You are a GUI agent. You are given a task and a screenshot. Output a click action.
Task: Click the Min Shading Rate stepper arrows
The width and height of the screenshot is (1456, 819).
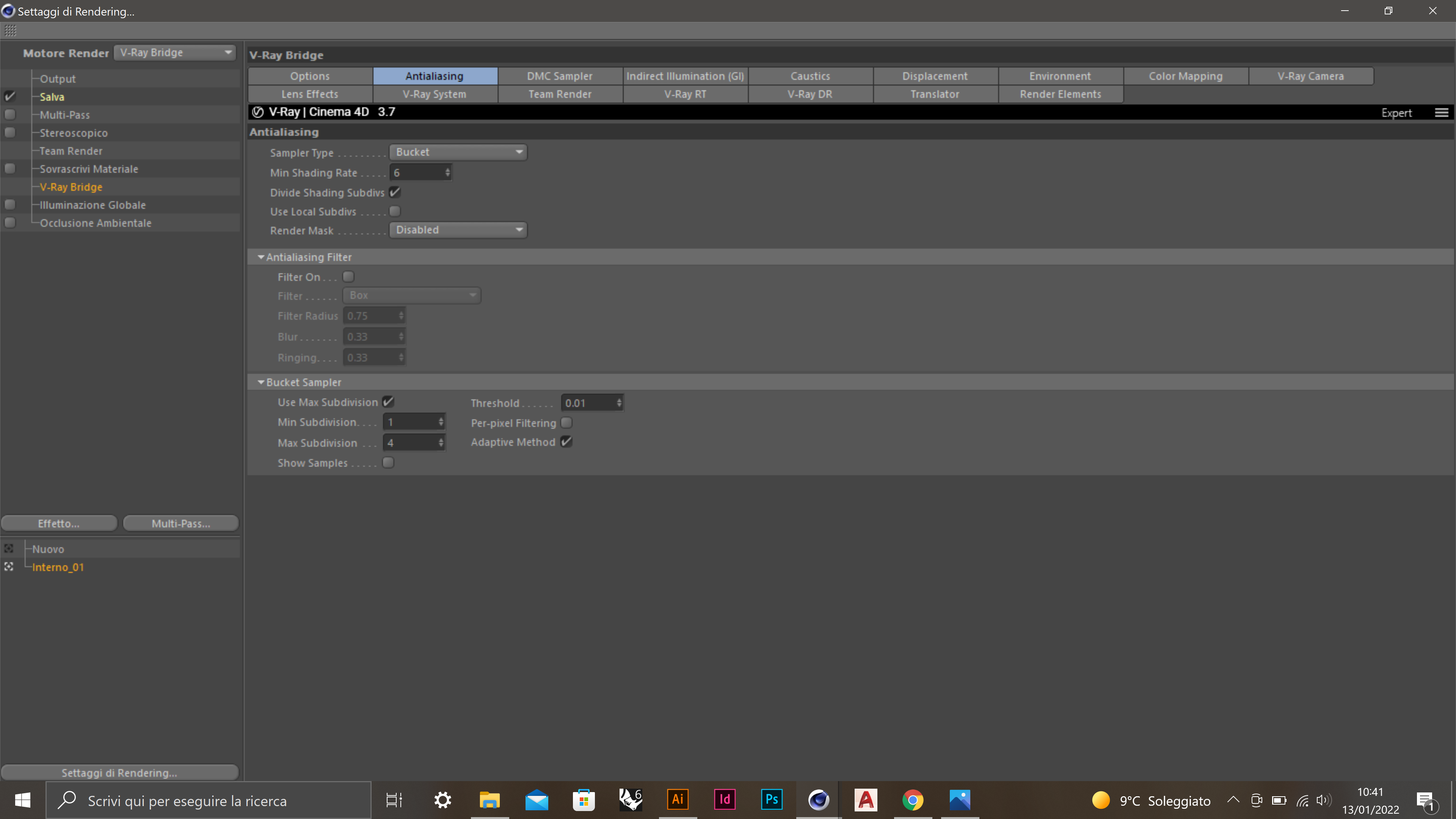(x=448, y=173)
